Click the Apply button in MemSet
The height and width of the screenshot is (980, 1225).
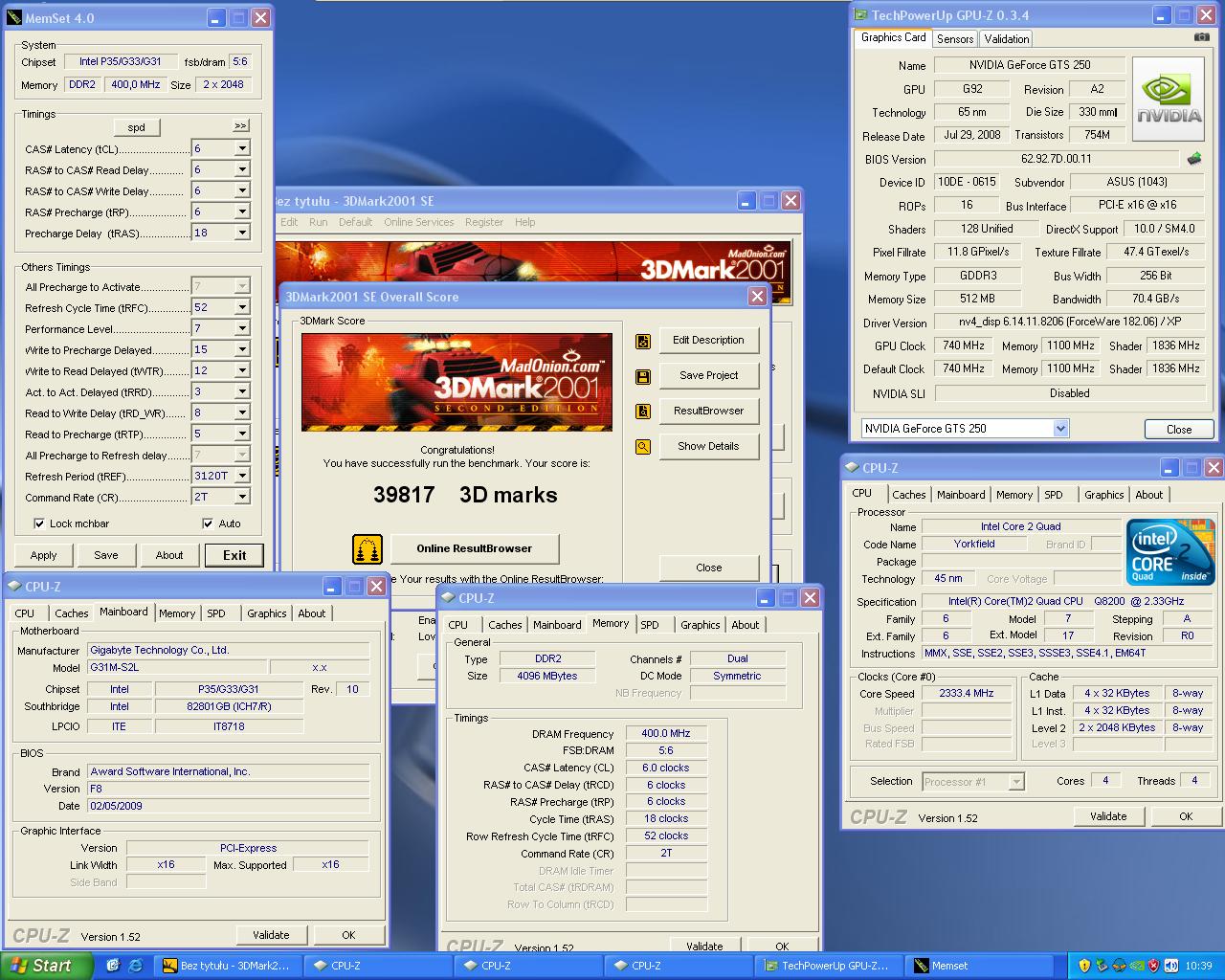tap(43, 555)
